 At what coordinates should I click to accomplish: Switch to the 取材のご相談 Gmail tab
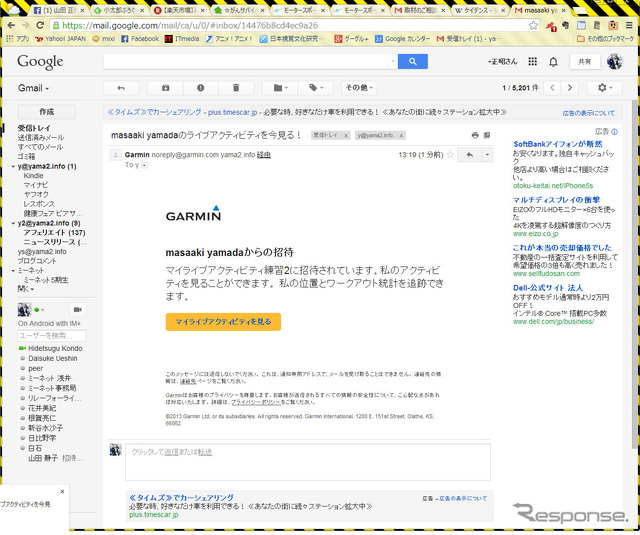click(x=420, y=10)
